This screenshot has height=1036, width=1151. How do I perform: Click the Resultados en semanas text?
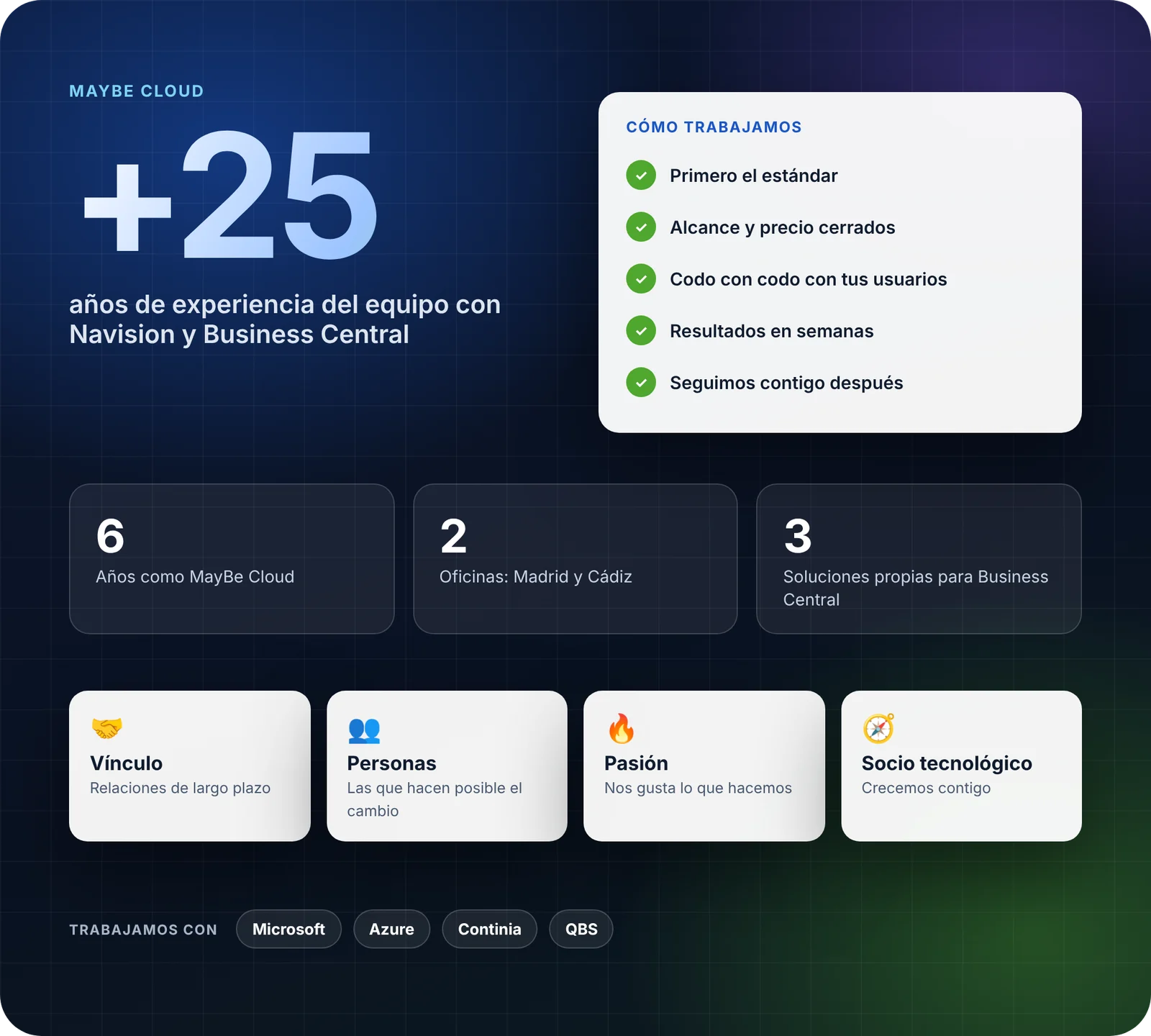(772, 331)
